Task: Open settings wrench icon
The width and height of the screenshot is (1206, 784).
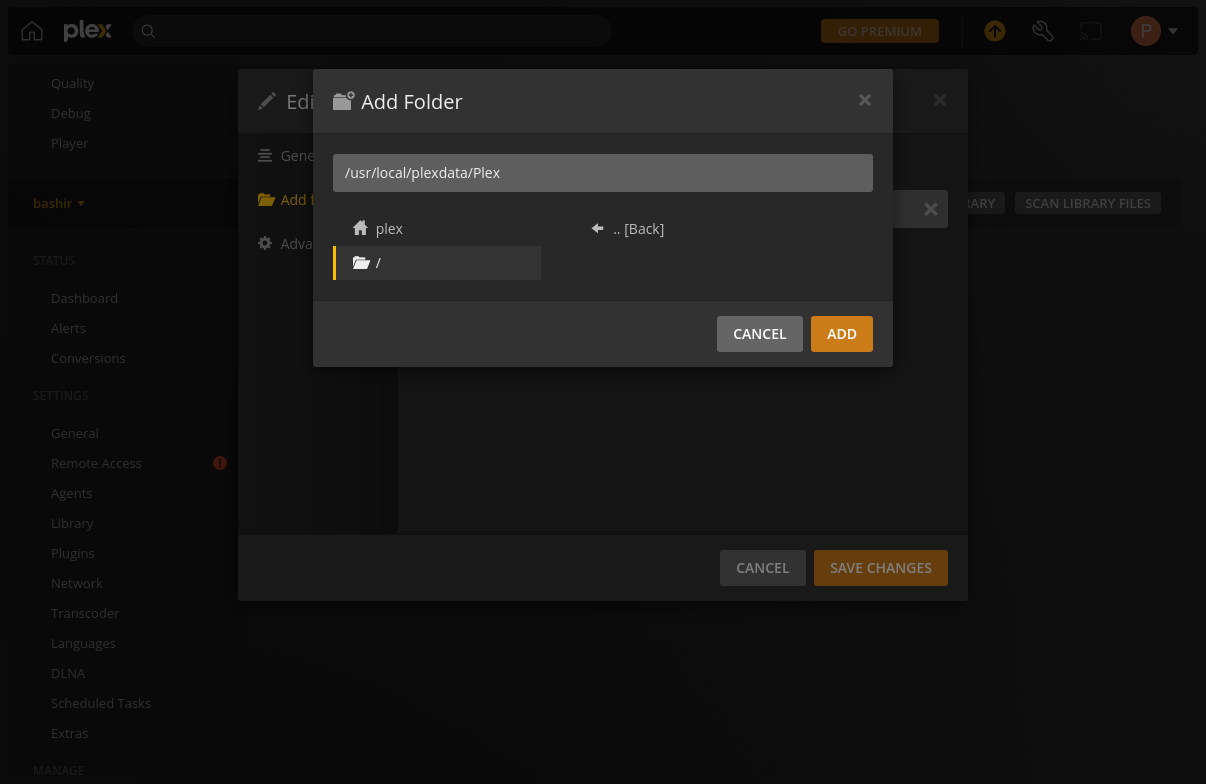Action: point(1042,31)
